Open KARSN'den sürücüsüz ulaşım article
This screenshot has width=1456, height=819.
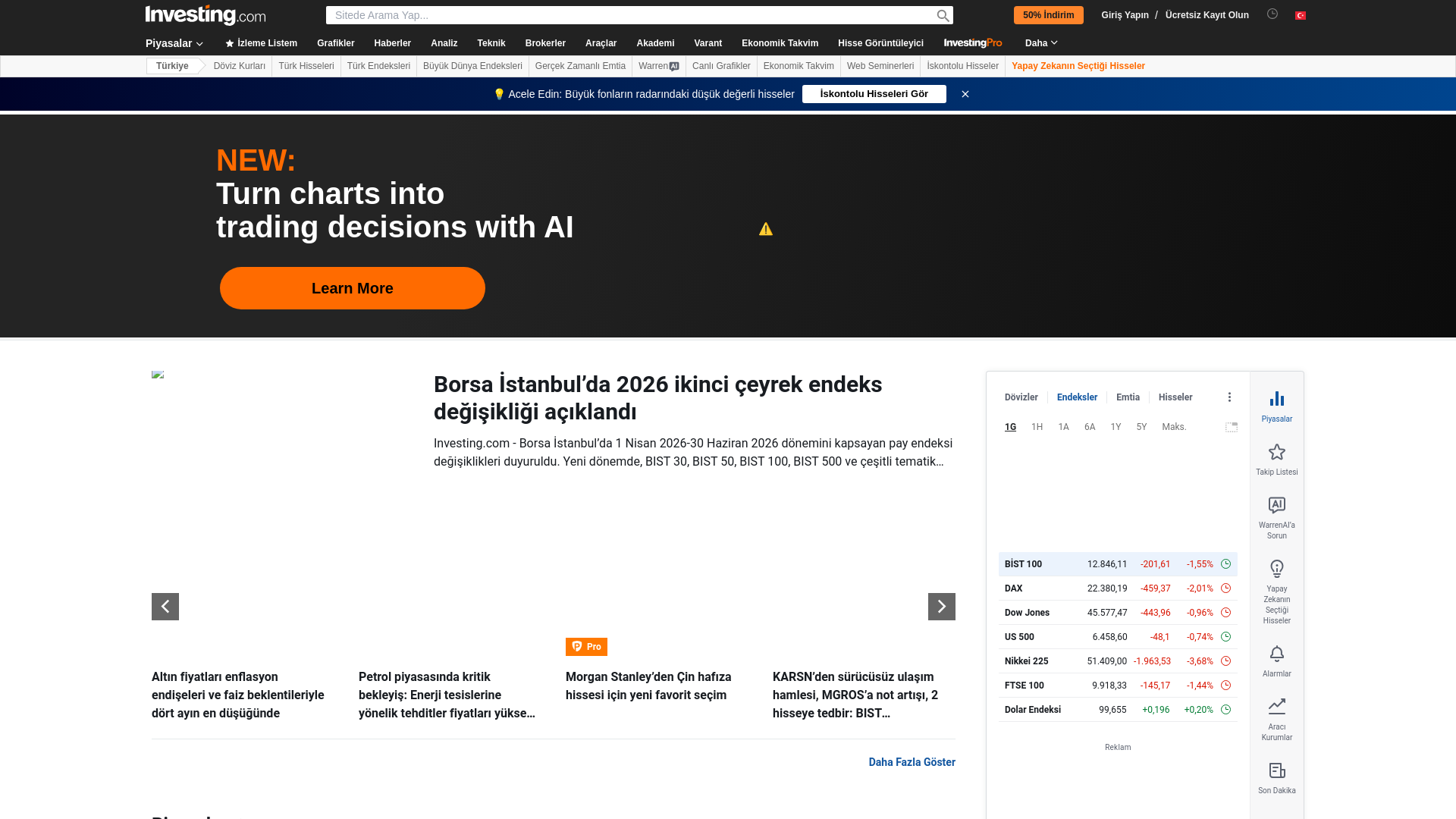(x=855, y=695)
